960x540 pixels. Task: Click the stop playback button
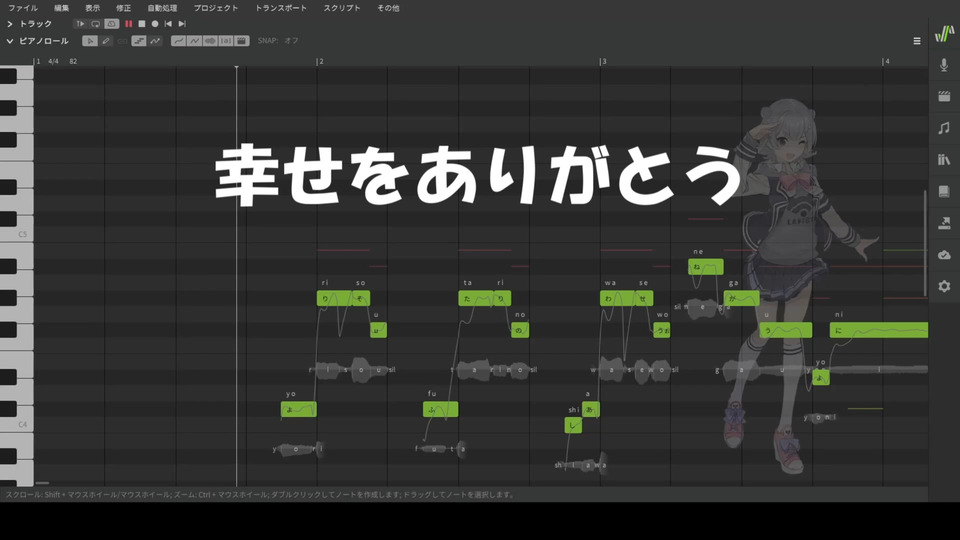141,24
